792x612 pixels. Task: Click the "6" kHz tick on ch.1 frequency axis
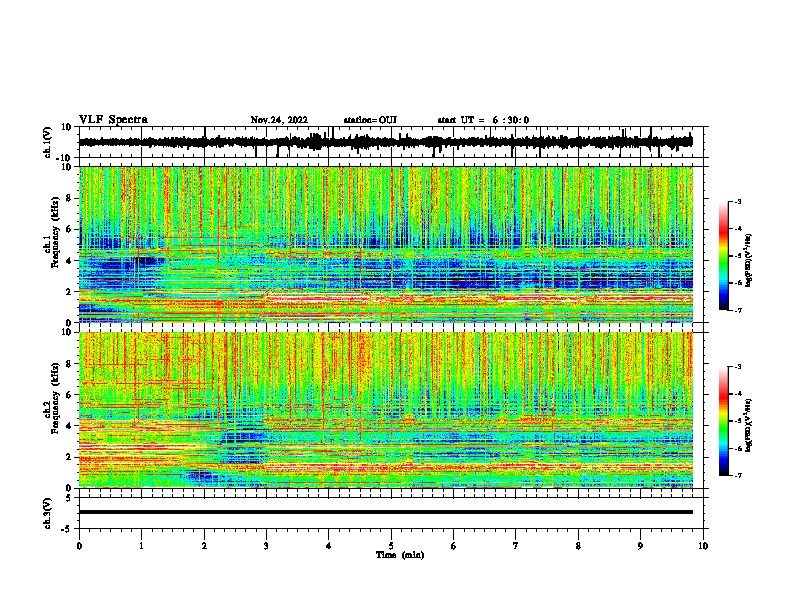(x=70, y=229)
